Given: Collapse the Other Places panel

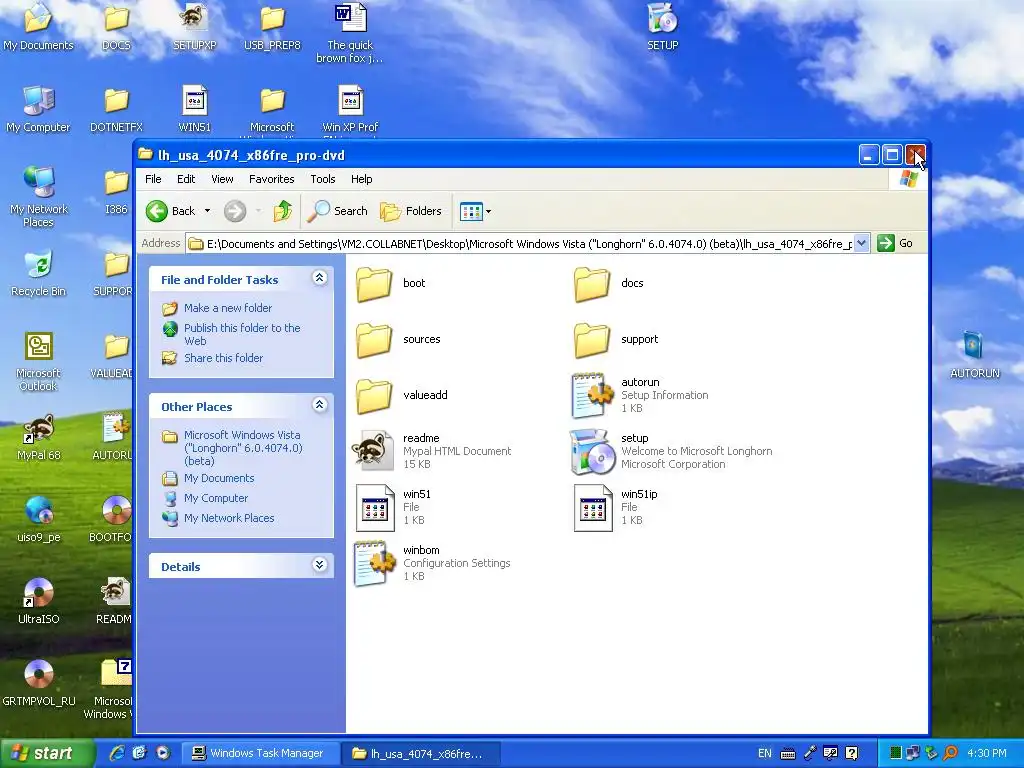Looking at the screenshot, I should click(319, 405).
